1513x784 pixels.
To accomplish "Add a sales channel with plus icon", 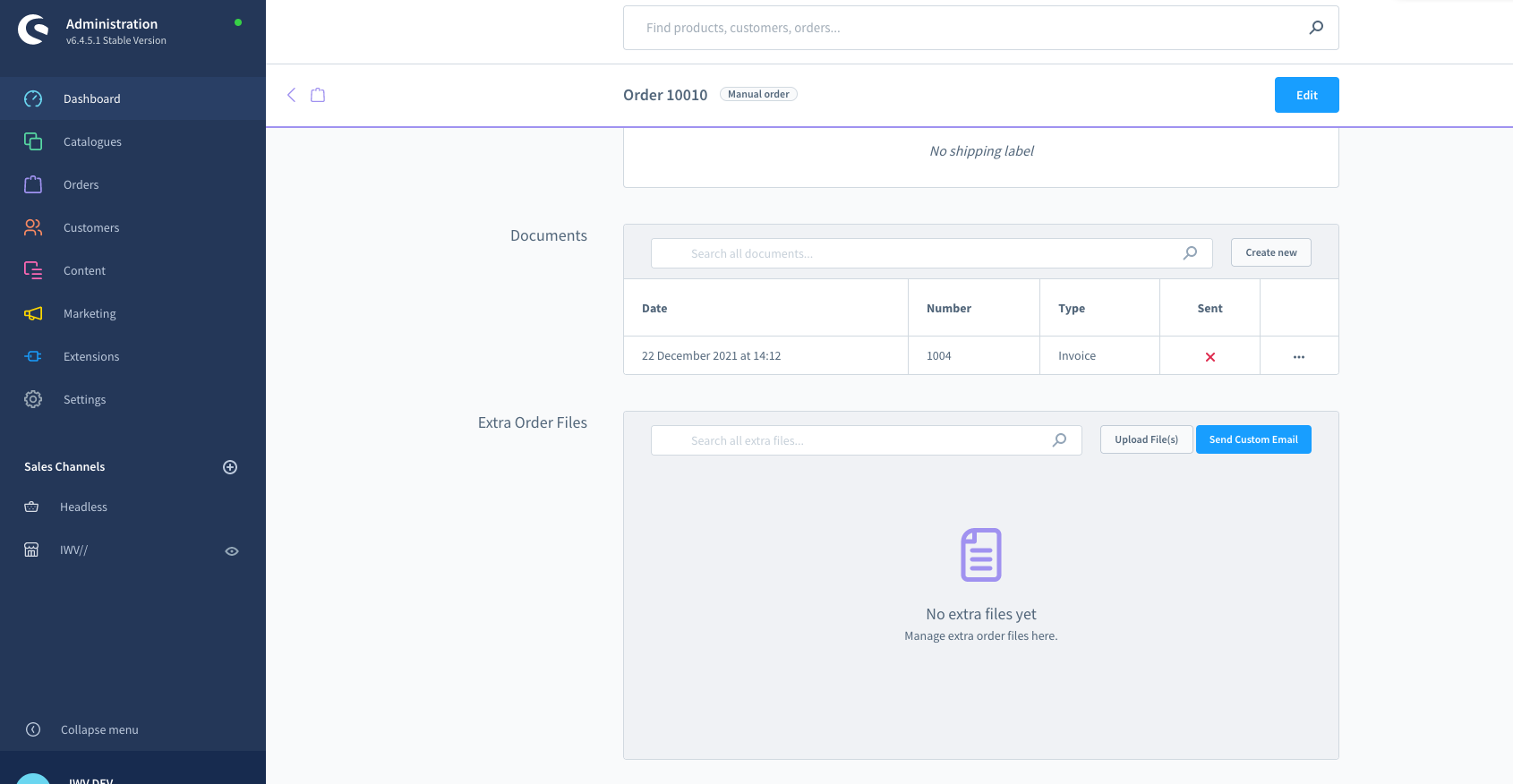I will coord(230,467).
